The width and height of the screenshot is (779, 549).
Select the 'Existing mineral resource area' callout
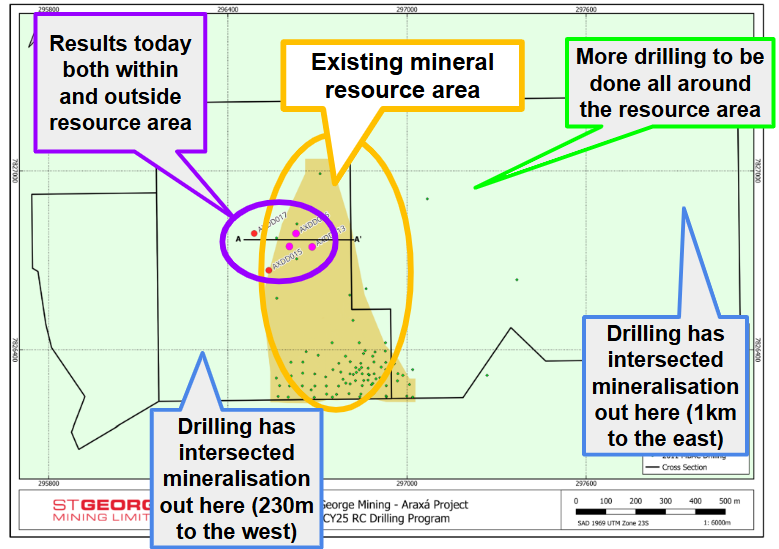pos(402,76)
